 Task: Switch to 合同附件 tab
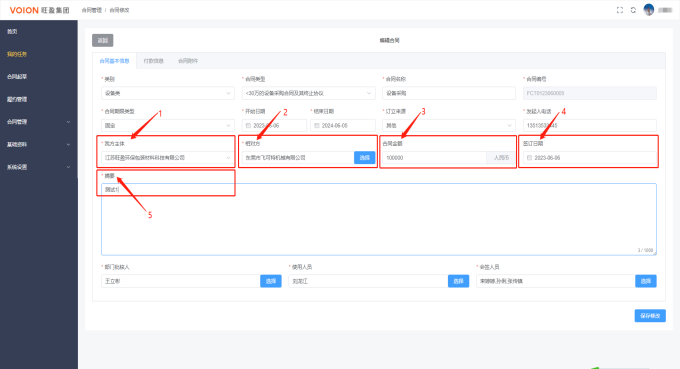[x=188, y=61]
